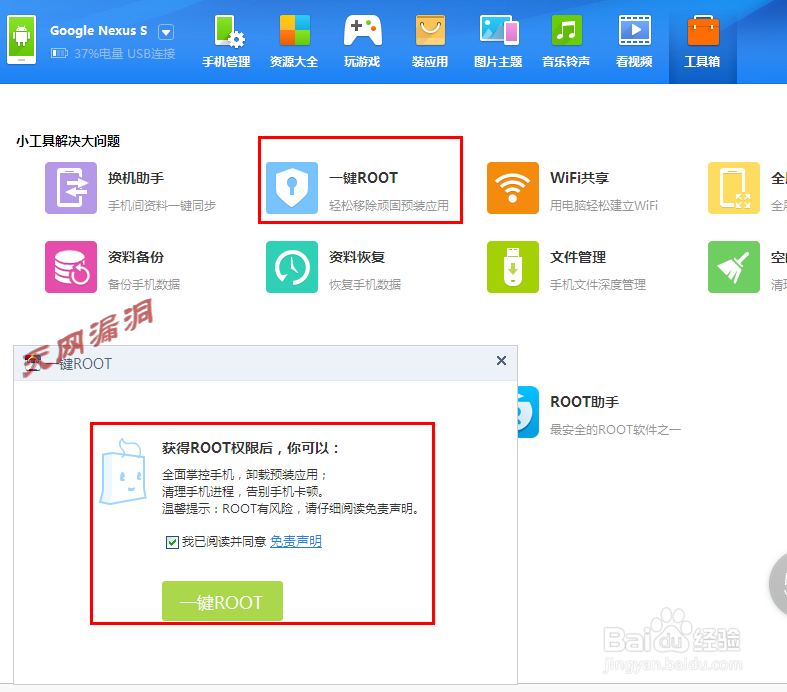Click 用电脑轻松建立WiFi description text
The height and width of the screenshot is (692, 787).
coord(604,206)
